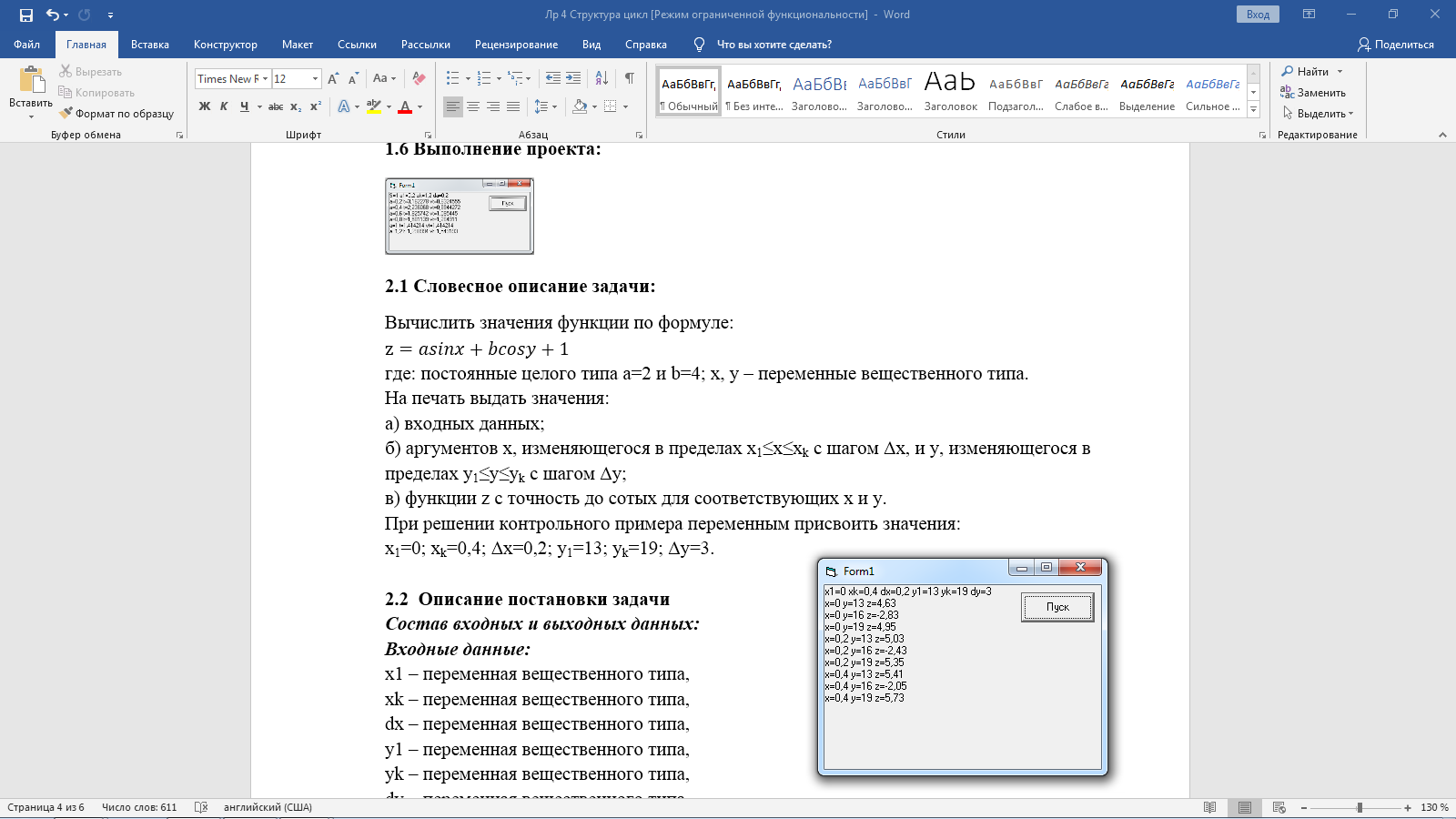Open the font name dropdown
Image resolution: width=1456 pixels, height=819 pixels.
pos(265,79)
